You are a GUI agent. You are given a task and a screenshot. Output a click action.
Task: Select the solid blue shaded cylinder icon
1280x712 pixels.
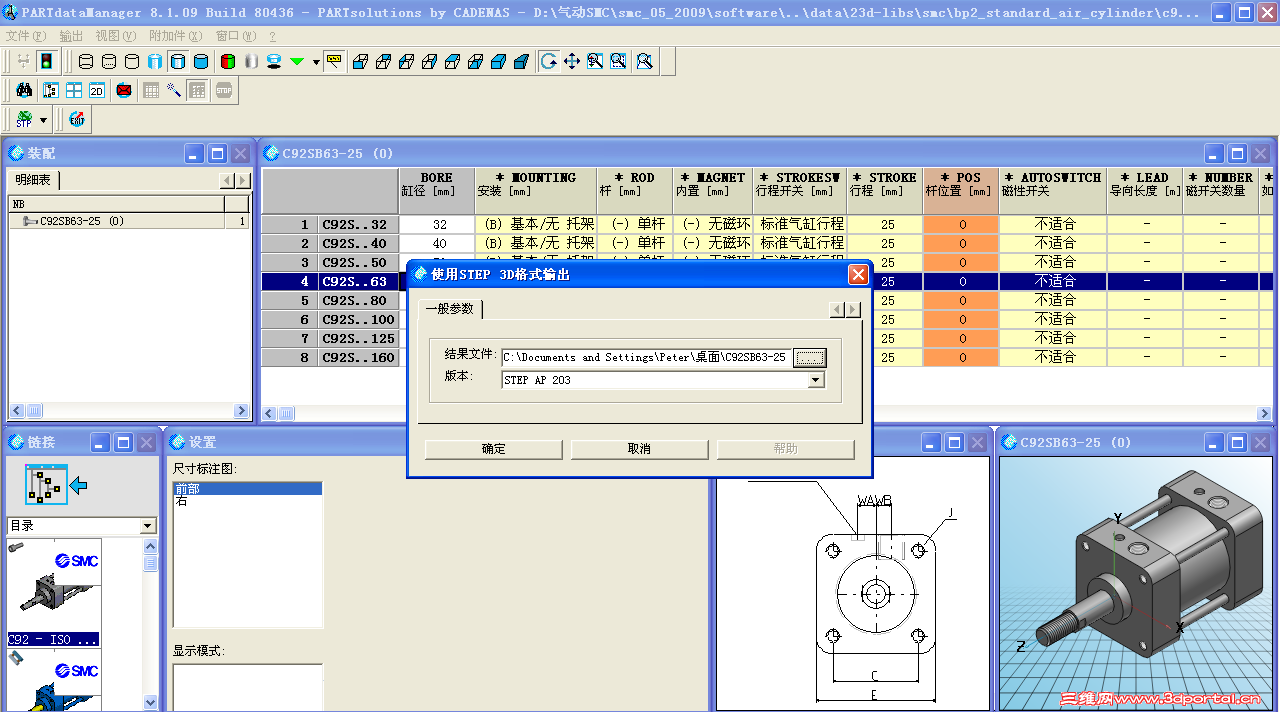(x=201, y=61)
